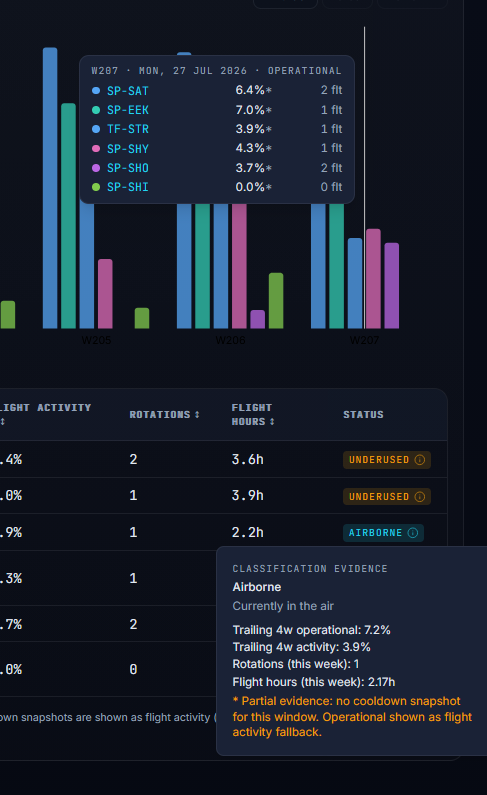Click info icon on second UNDERUSED badge

[420, 496]
